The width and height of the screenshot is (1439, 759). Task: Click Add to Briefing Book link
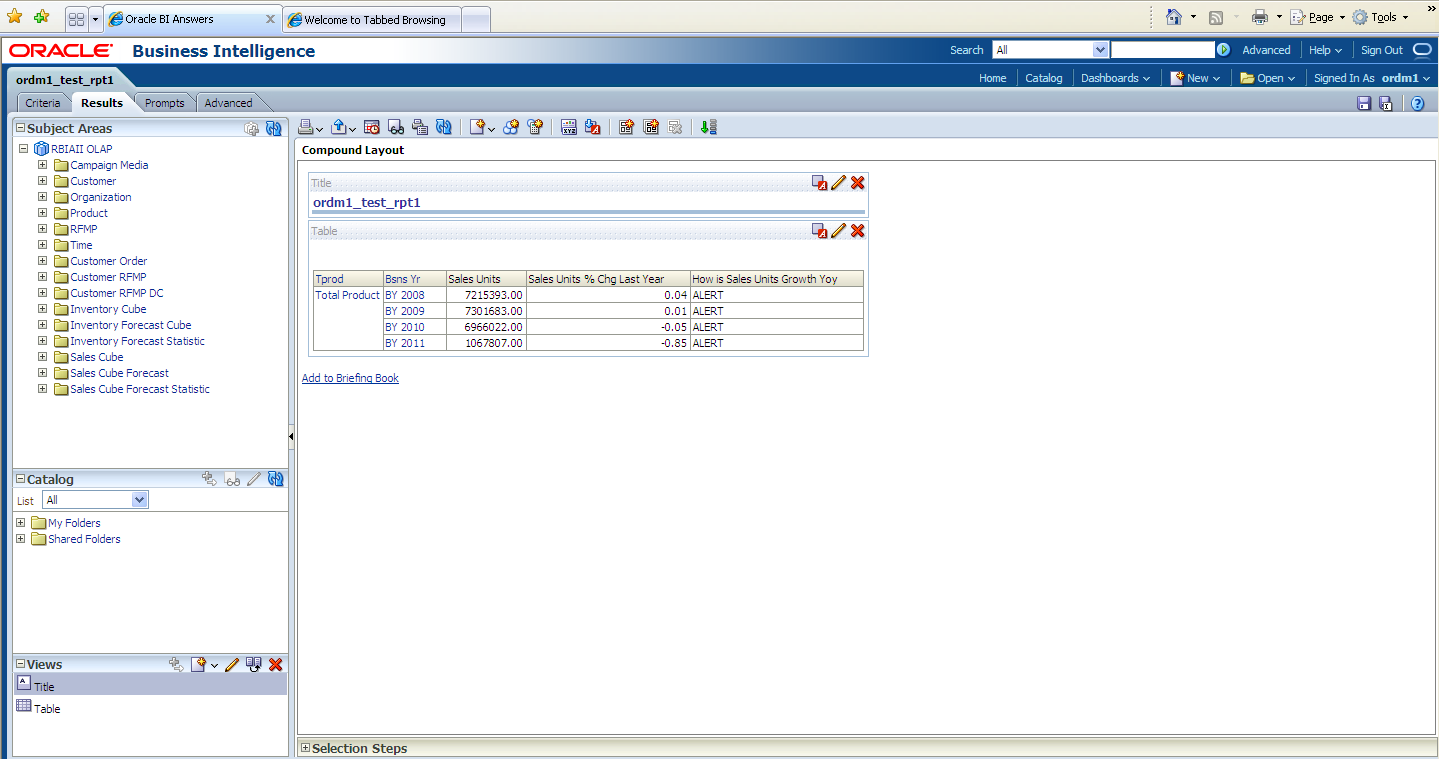[350, 378]
